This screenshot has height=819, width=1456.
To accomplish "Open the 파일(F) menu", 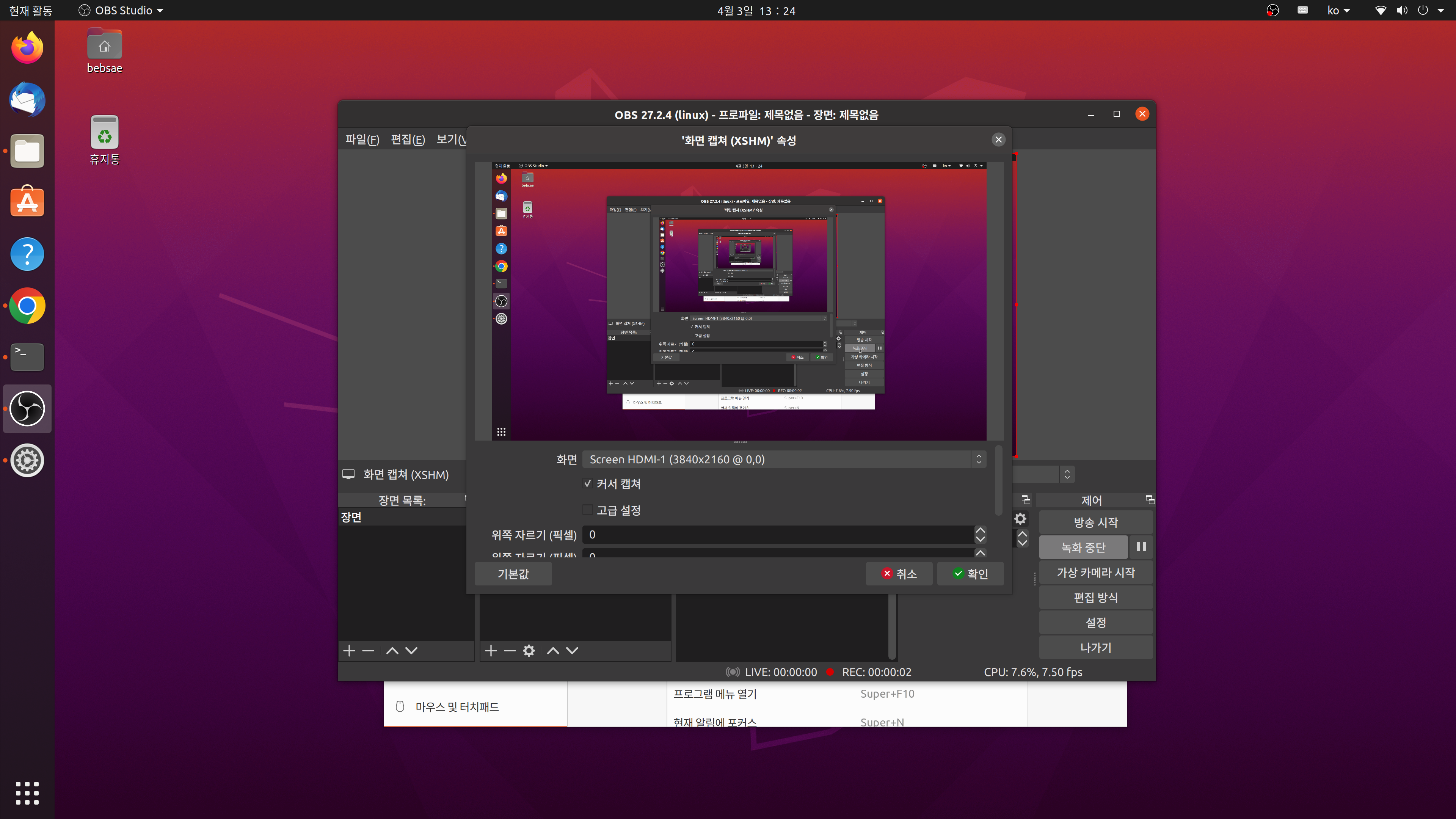I will [x=362, y=139].
